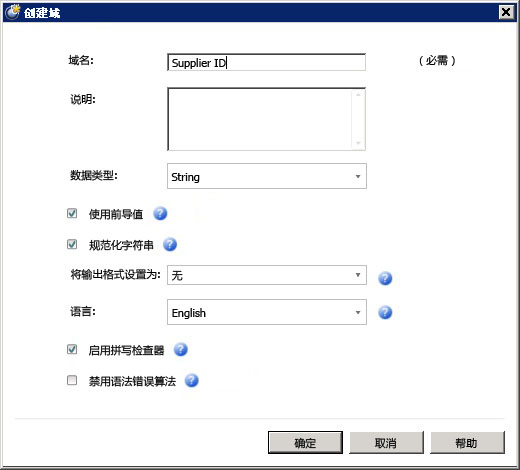Click help icon next to 启用拼写检查器
This screenshot has width=520, height=470.
click(181, 349)
